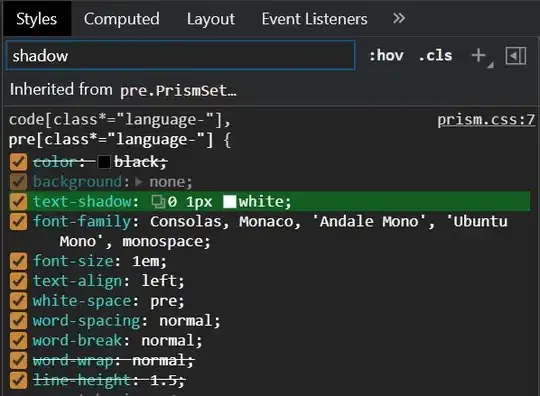Disable the text-shadow property checkbox

(18, 202)
